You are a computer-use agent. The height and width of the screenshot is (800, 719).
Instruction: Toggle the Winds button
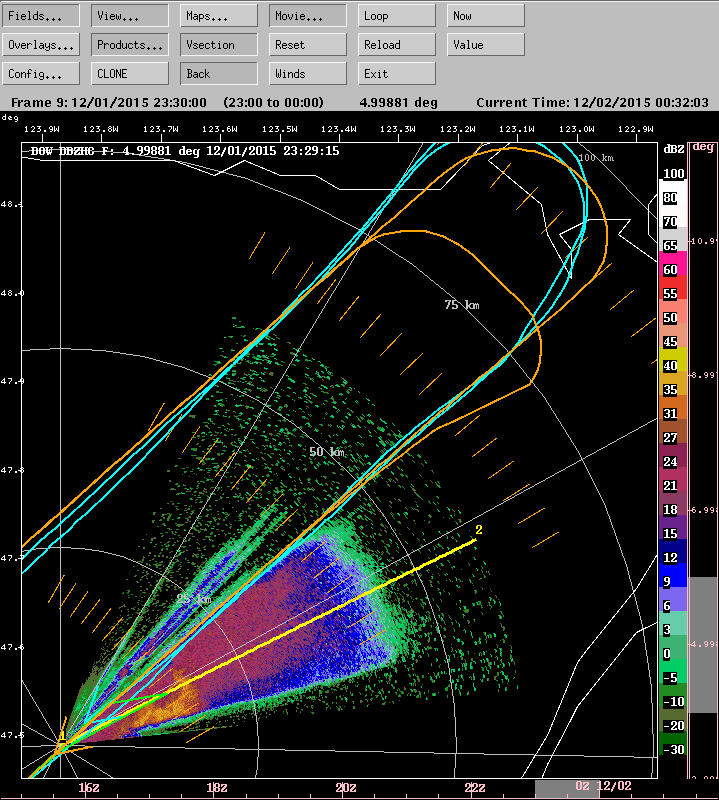(x=308, y=74)
